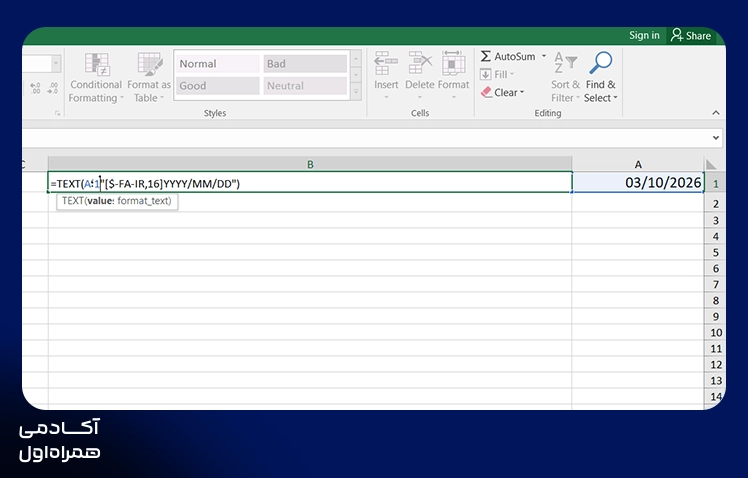Click the Share button
Screen dimensions: 748x478
point(691,35)
